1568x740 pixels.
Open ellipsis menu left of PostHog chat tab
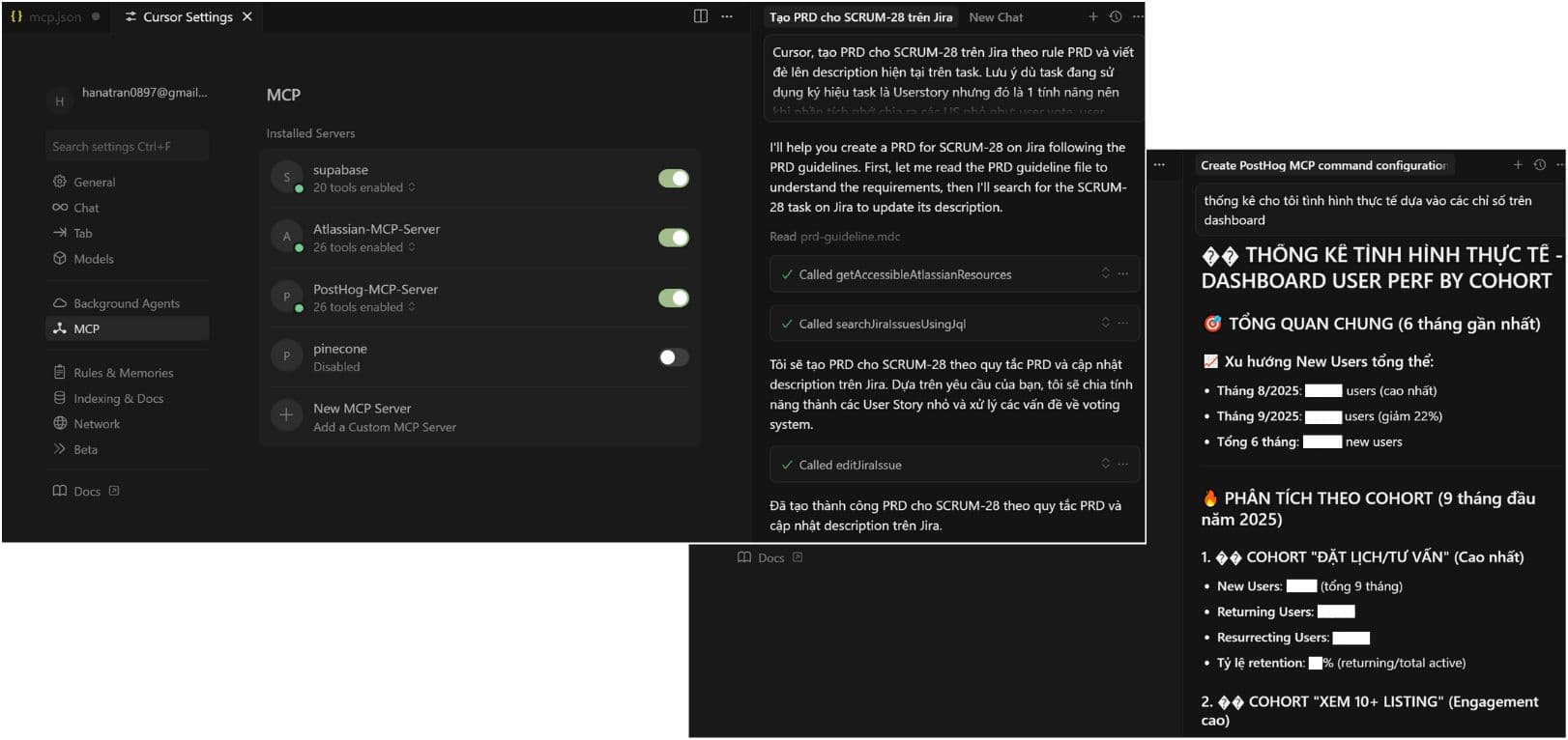tap(1159, 165)
